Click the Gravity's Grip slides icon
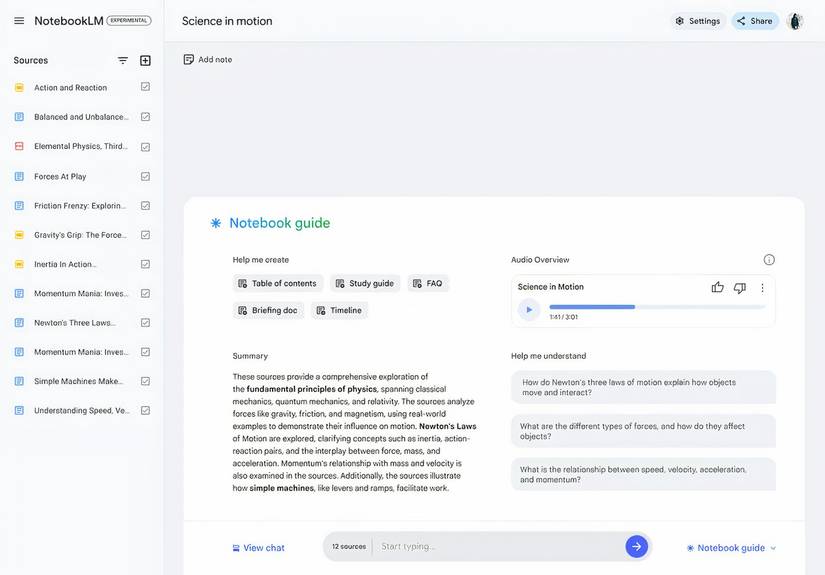The height and width of the screenshot is (575, 825). tap(19, 235)
